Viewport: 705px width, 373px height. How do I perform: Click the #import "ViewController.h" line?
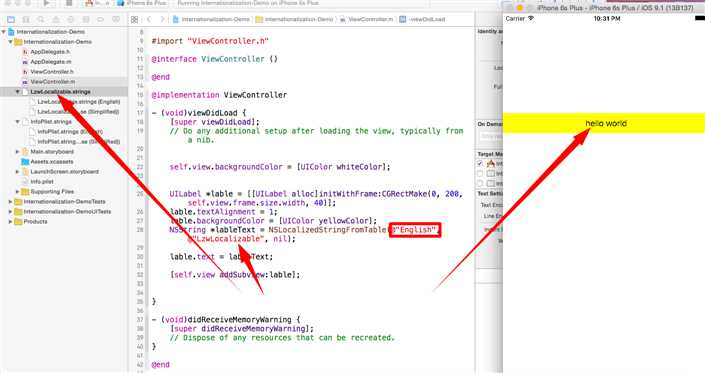(210, 41)
